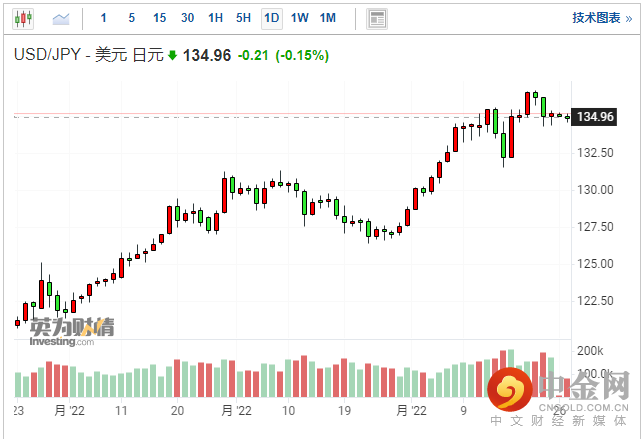Click the 134.96 current price label

595,117
